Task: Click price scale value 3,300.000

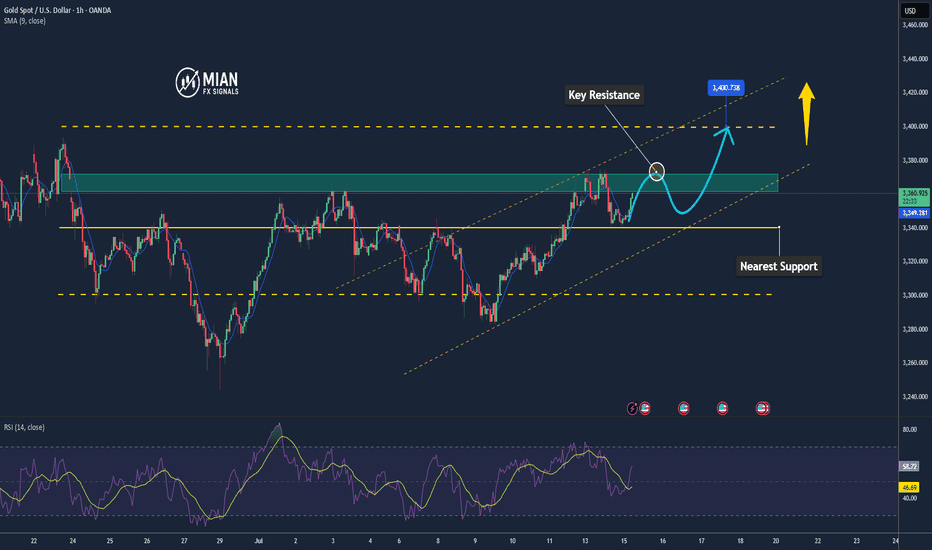Action: [x=915, y=296]
